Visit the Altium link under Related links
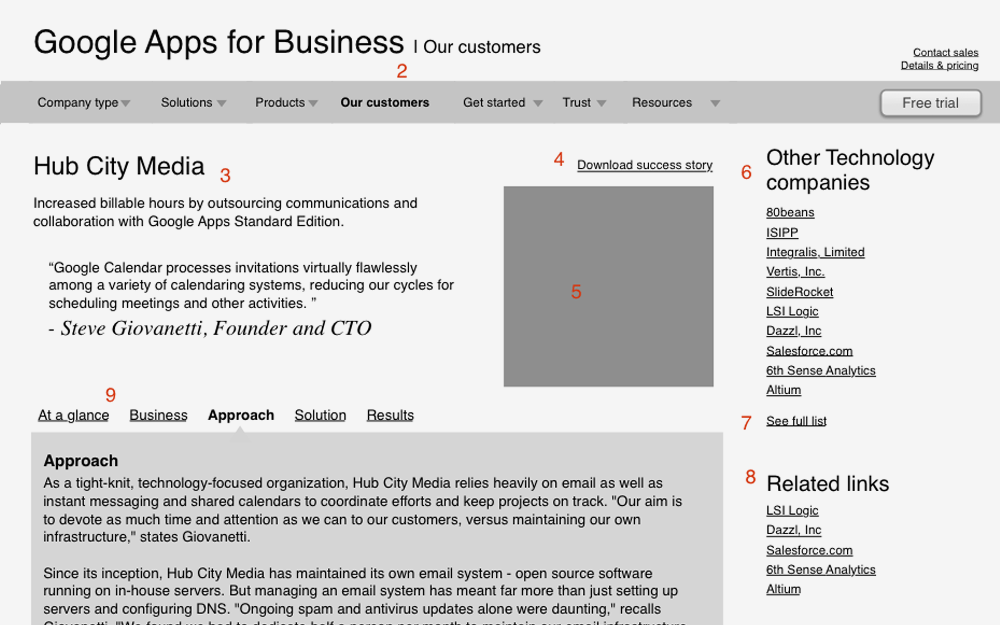 [784, 589]
